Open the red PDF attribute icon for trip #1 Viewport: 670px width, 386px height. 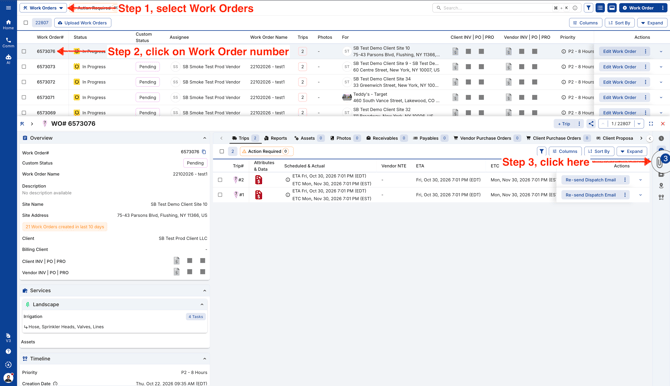coord(259,195)
